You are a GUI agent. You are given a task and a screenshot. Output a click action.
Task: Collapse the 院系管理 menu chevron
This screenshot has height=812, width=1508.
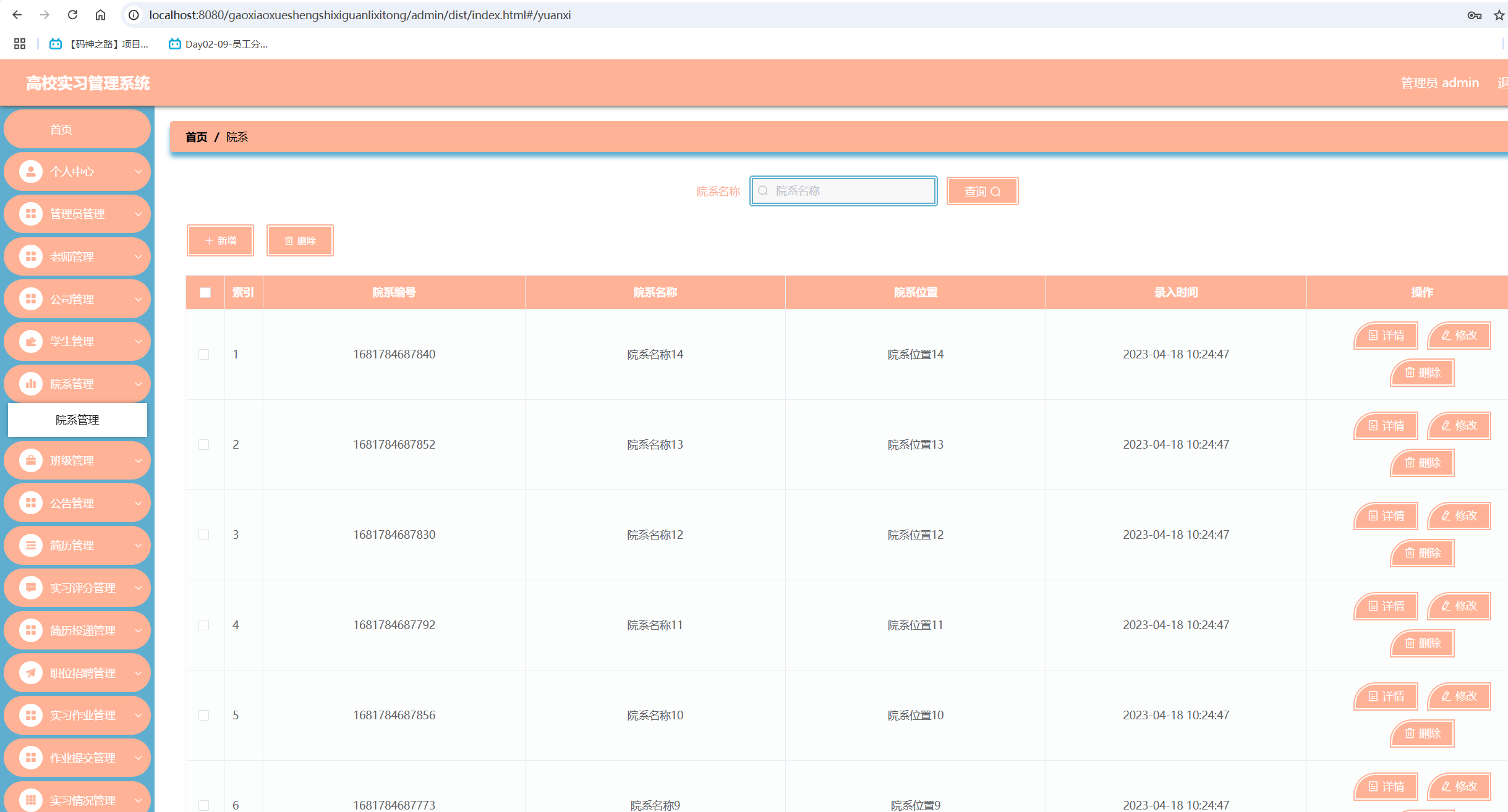click(138, 384)
